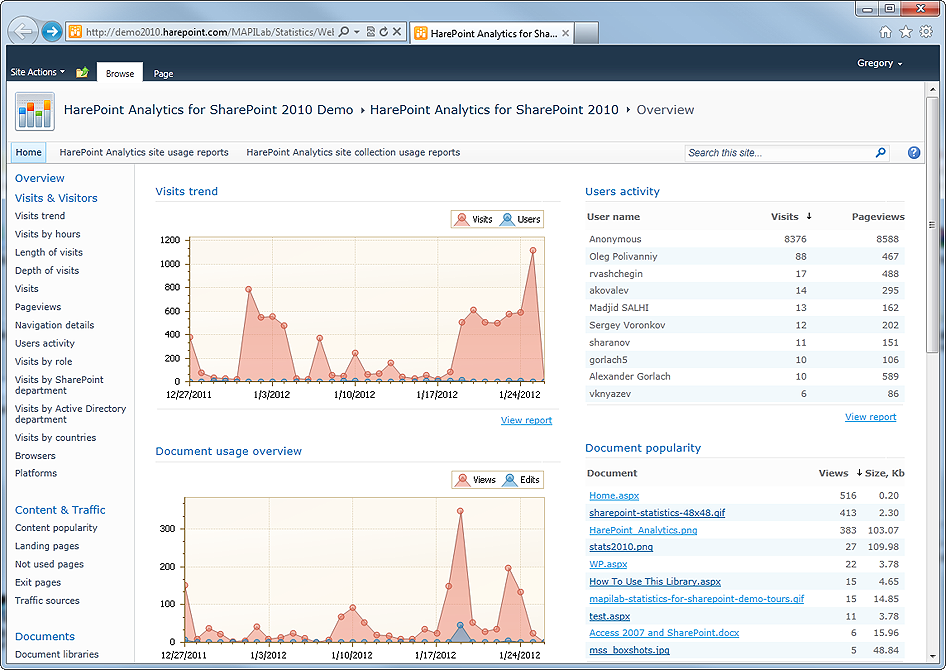Screen dimensions: 946x670
Task: Type in the Search this site field
Action: click(x=777, y=153)
